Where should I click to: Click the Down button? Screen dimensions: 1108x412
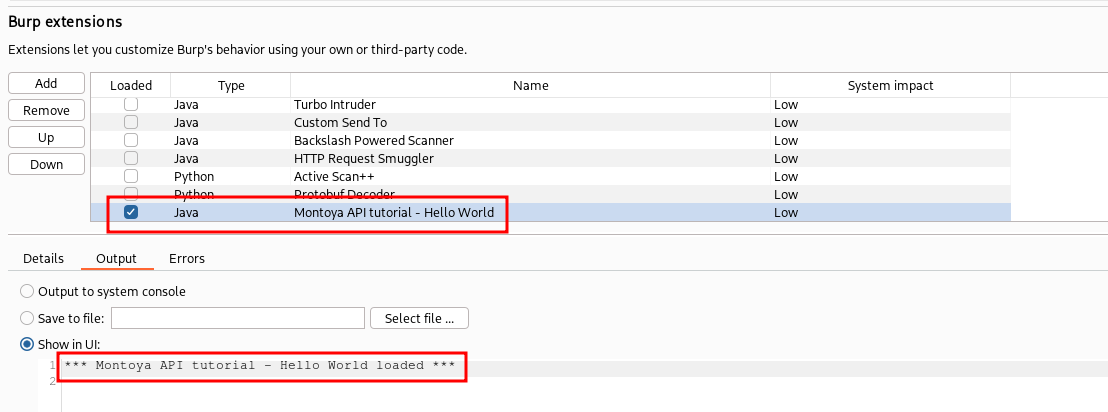coord(46,165)
